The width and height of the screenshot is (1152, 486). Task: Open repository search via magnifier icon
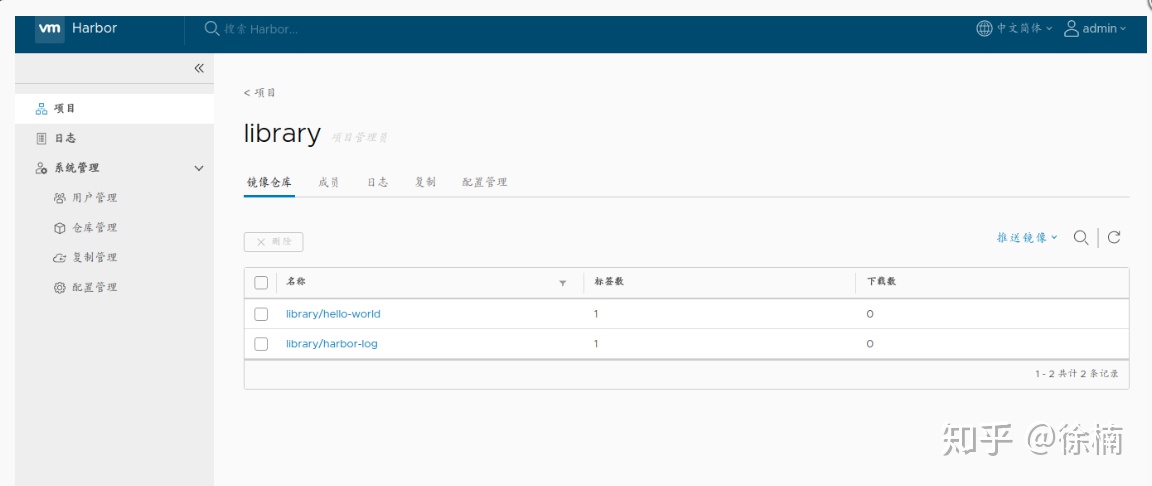[x=1081, y=237]
